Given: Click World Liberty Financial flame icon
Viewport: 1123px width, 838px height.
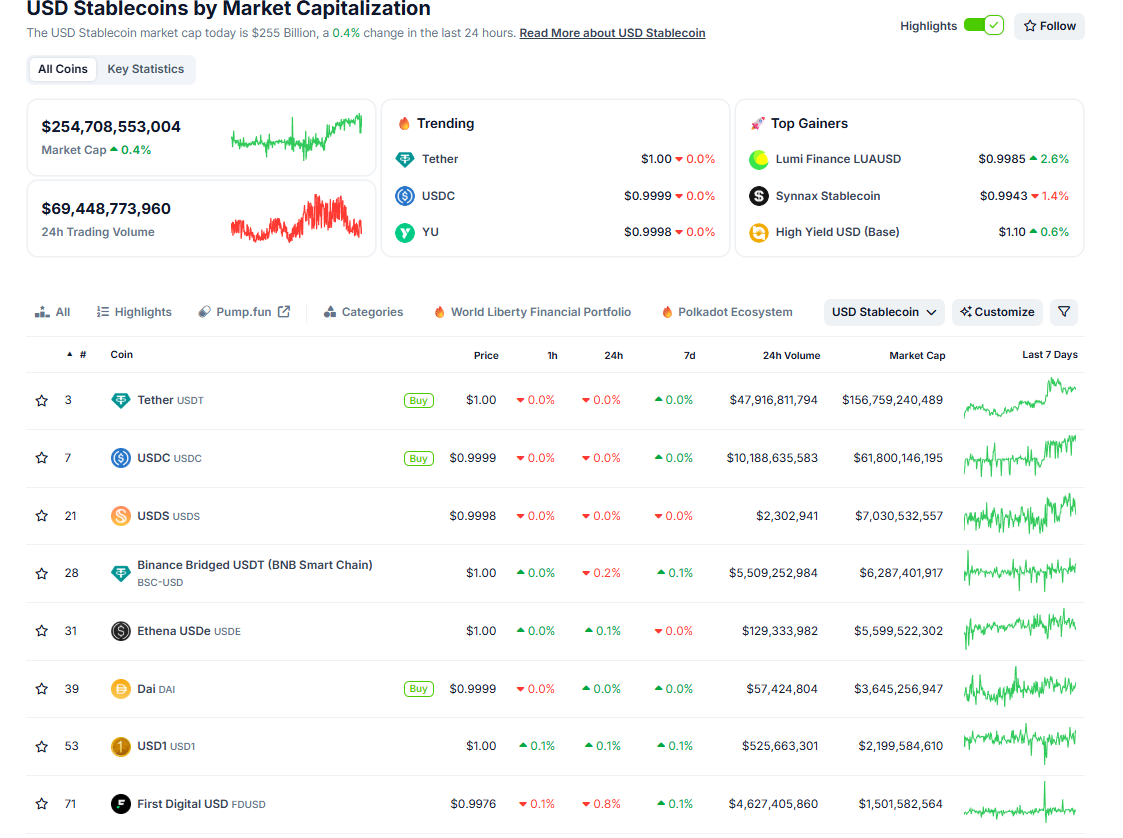Looking at the screenshot, I should (x=439, y=312).
